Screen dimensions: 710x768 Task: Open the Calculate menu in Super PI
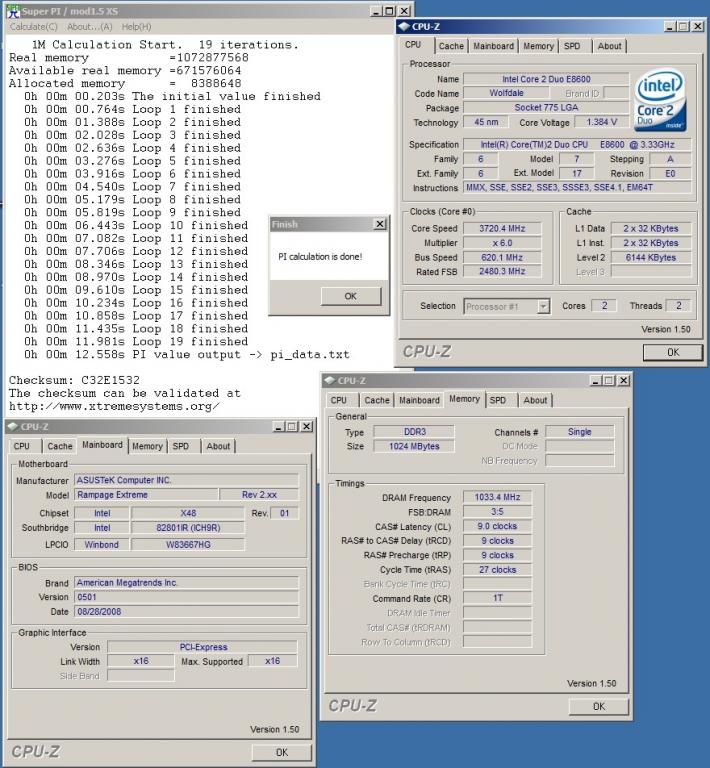pyautogui.click(x=33, y=27)
